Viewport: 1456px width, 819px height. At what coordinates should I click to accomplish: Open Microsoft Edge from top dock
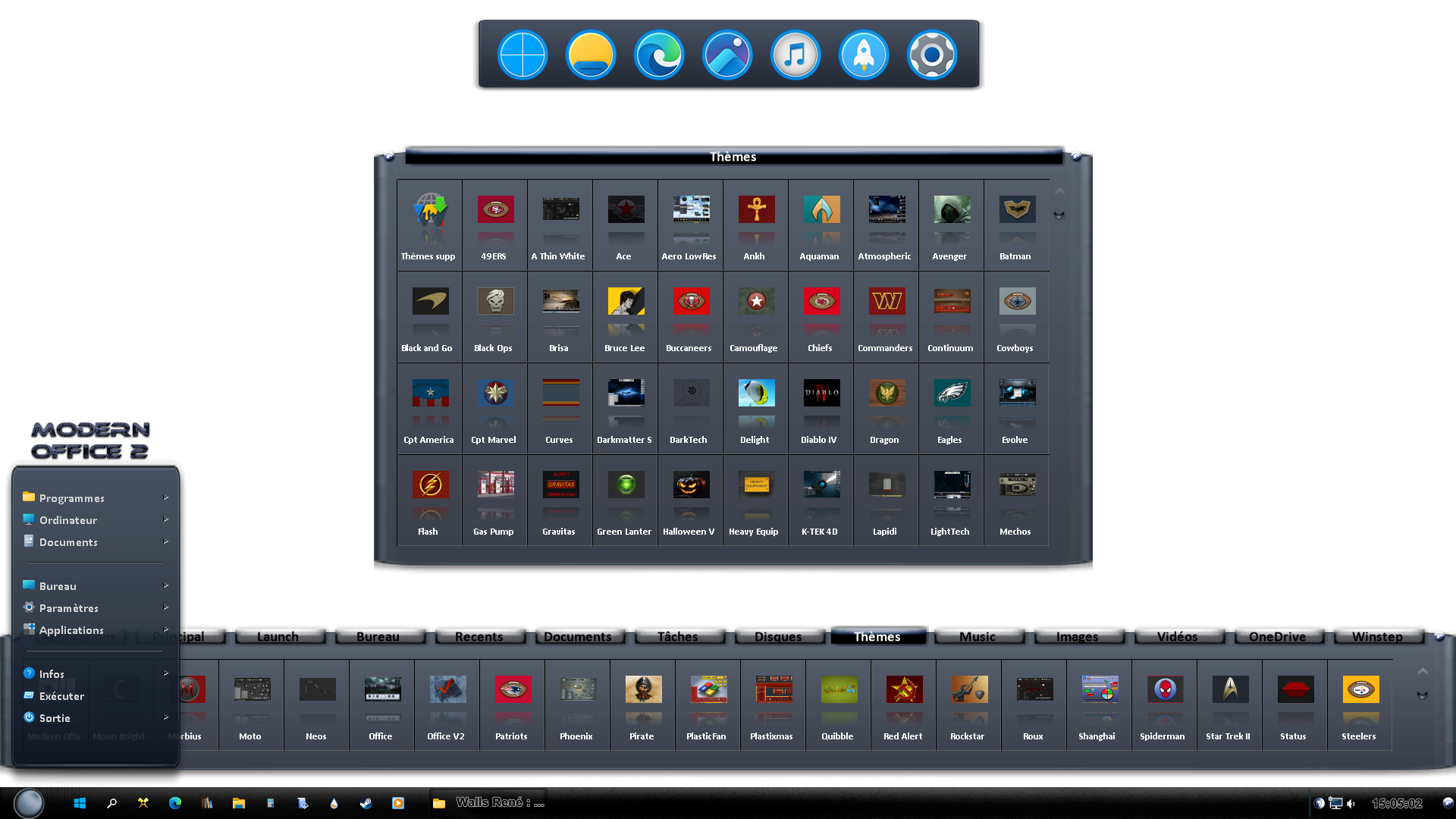click(658, 55)
